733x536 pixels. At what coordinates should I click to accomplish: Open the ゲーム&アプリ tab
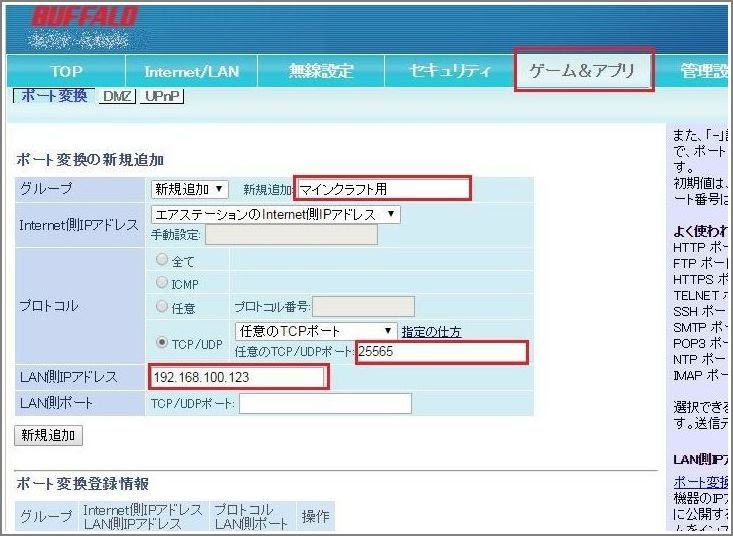tap(582, 70)
